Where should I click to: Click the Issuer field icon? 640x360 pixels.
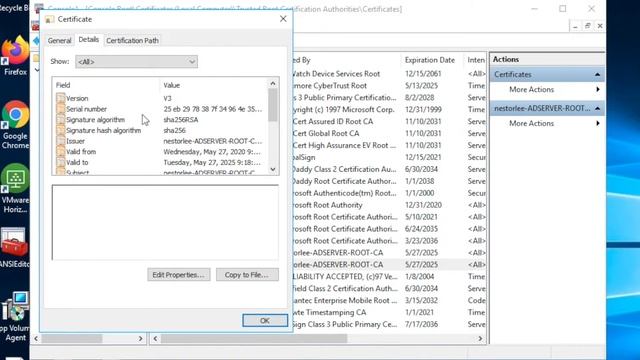point(61,141)
